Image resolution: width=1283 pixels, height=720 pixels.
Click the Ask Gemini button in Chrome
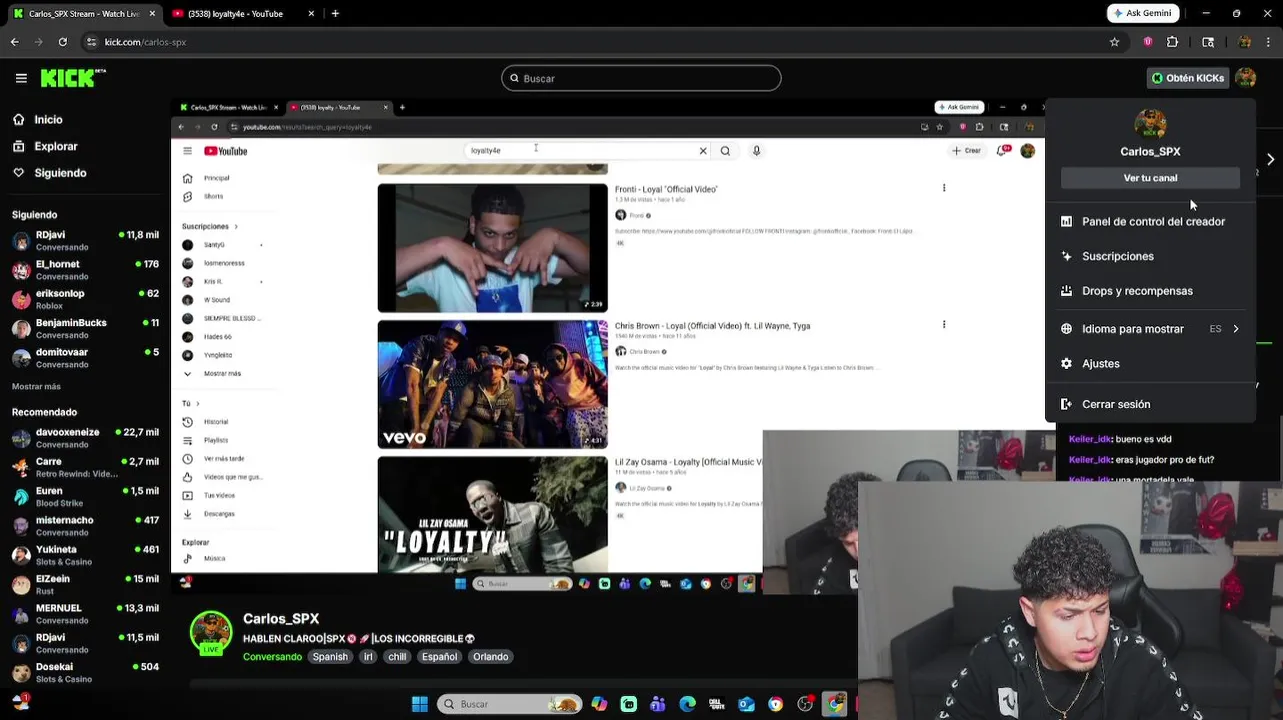click(x=1143, y=13)
